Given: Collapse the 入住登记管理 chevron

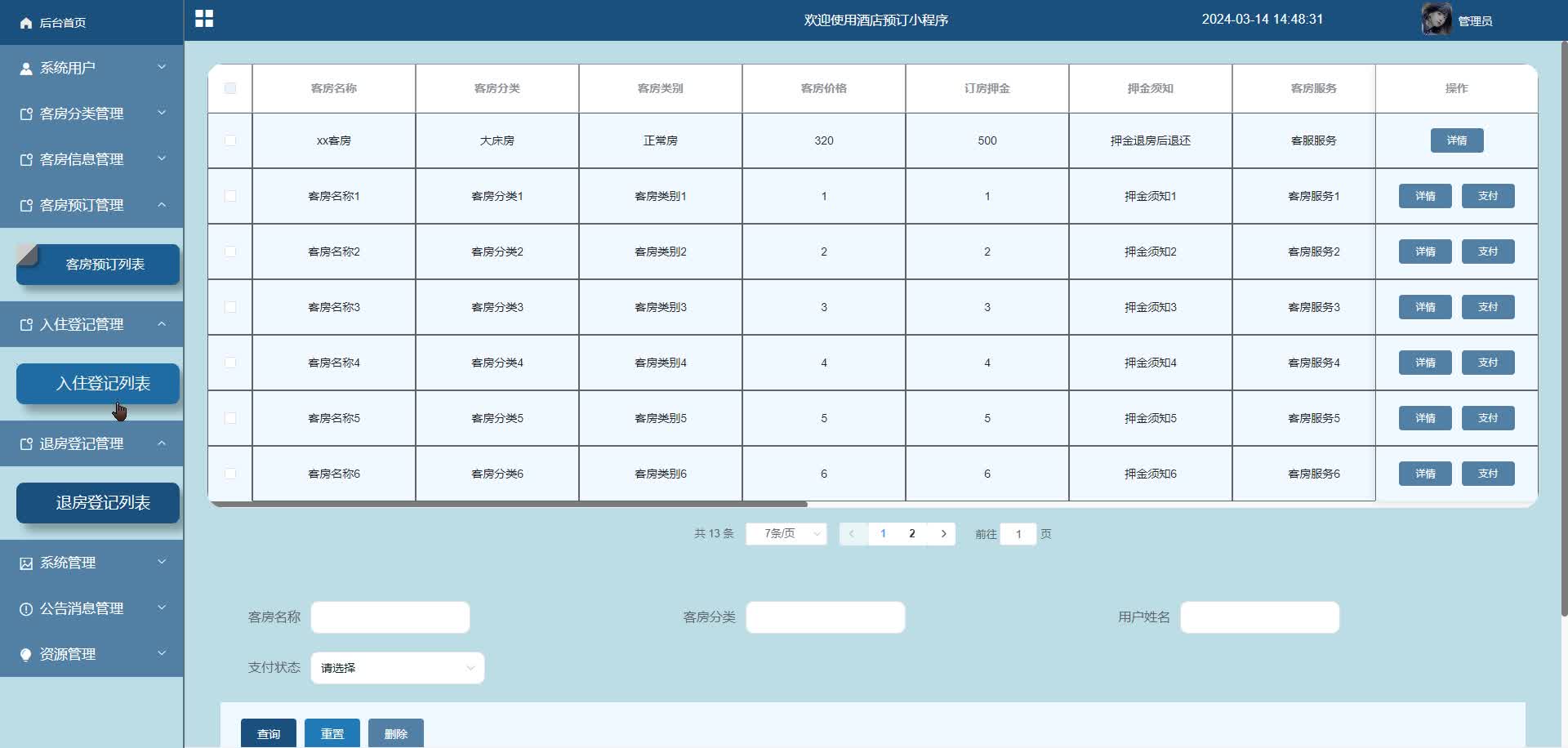Looking at the screenshot, I should click(x=162, y=323).
